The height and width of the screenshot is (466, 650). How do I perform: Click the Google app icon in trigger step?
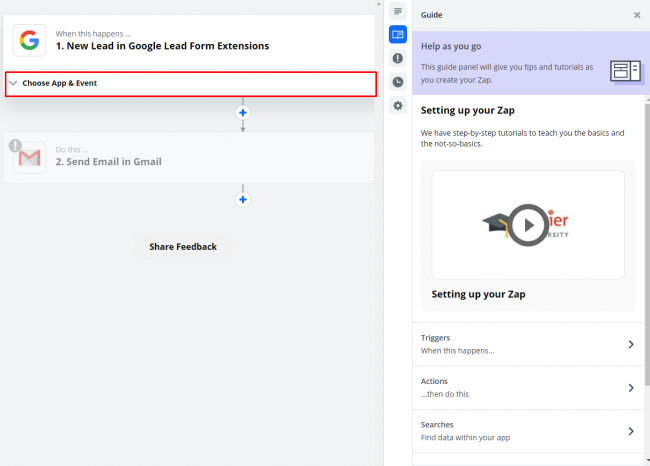pyautogui.click(x=30, y=40)
